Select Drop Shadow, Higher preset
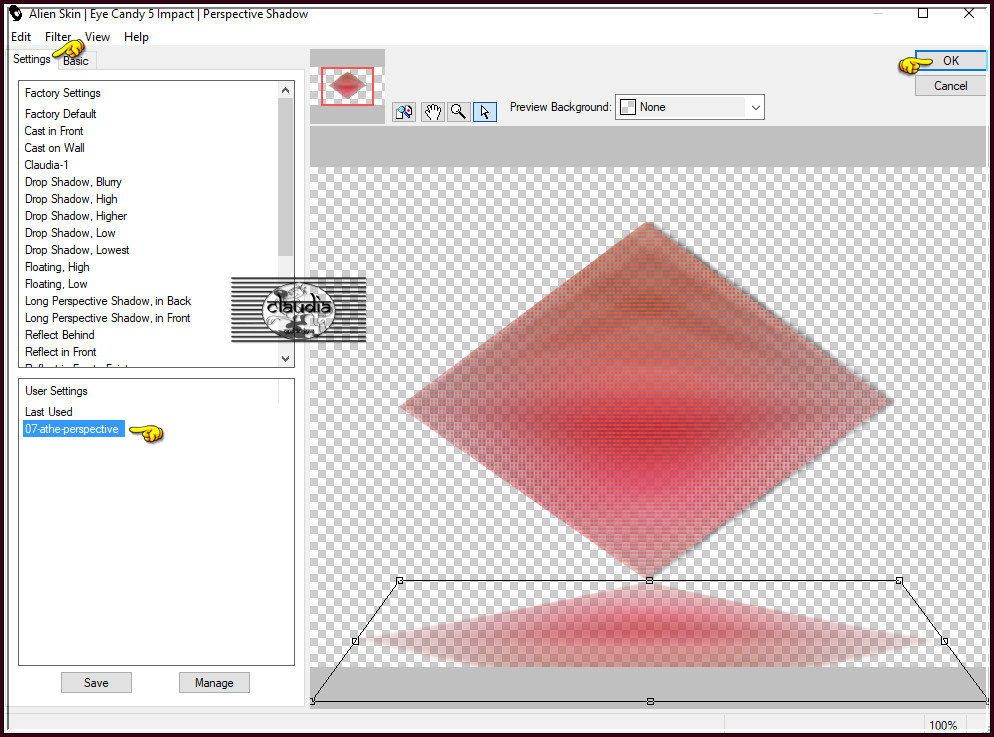The height and width of the screenshot is (737, 994). 76,216
